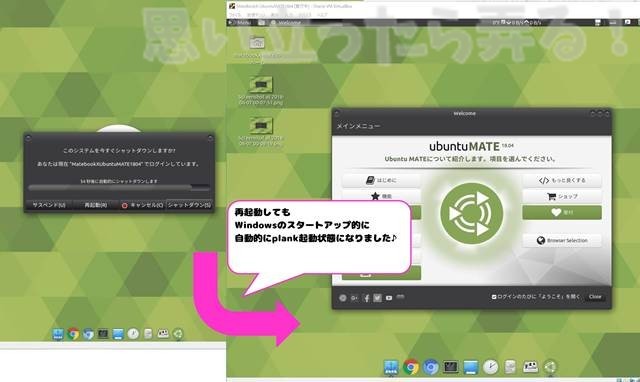Open VirtualBox デバイス menu

pyautogui.click(x=304, y=15)
